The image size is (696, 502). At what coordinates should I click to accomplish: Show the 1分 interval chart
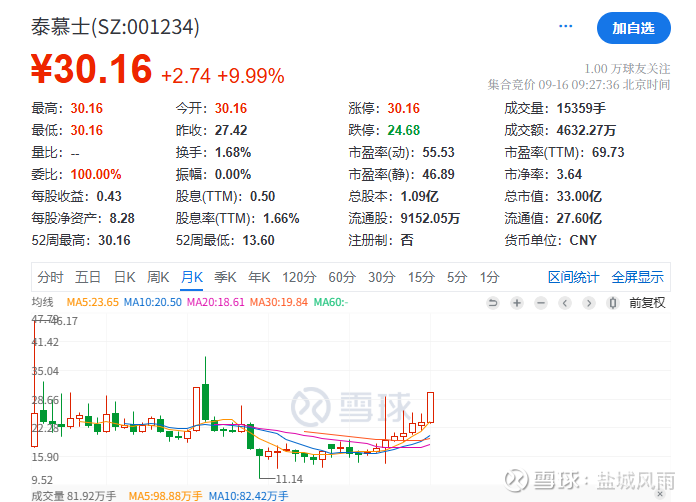[490, 277]
